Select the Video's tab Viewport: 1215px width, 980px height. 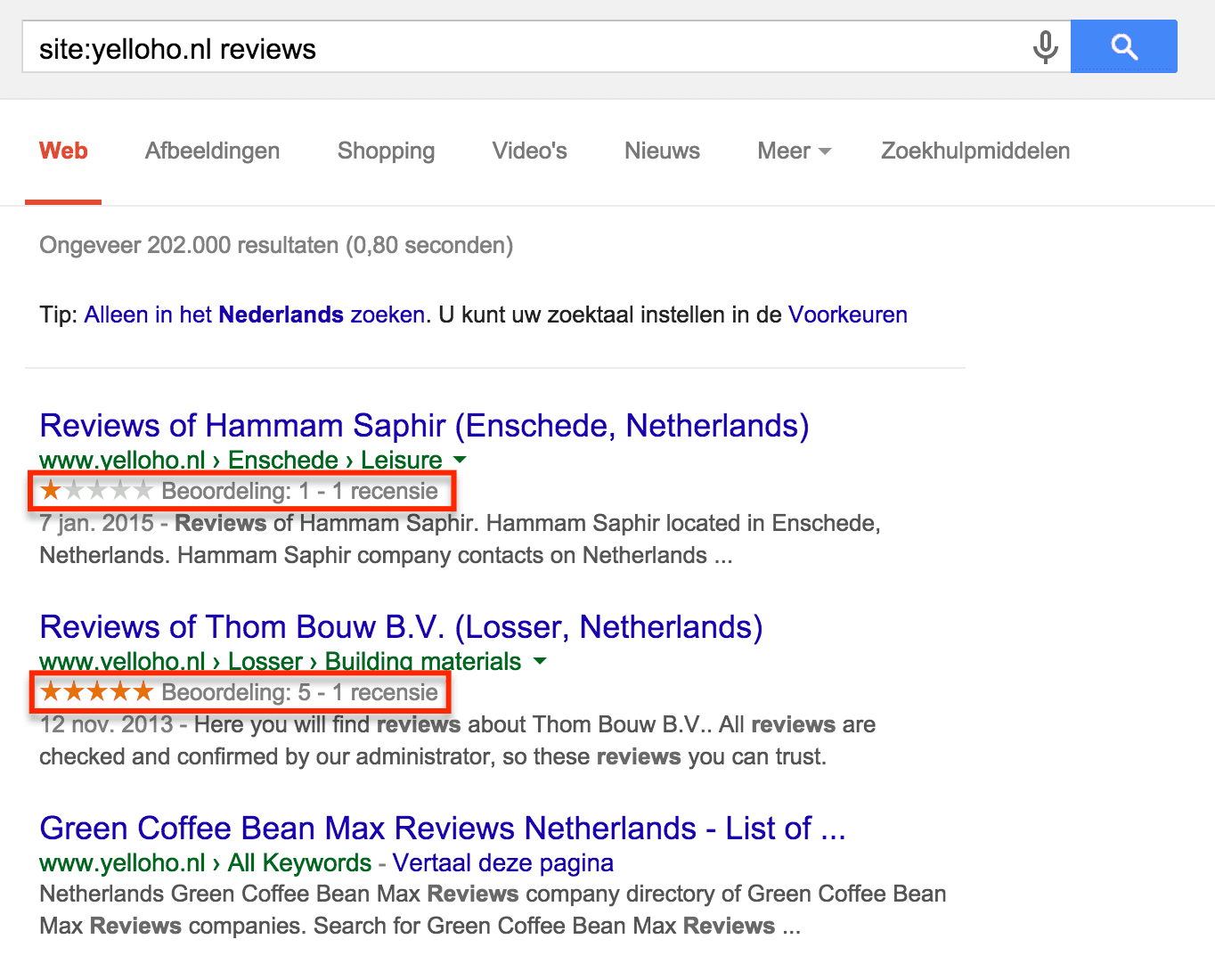pyautogui.click(x=529, y=151)
